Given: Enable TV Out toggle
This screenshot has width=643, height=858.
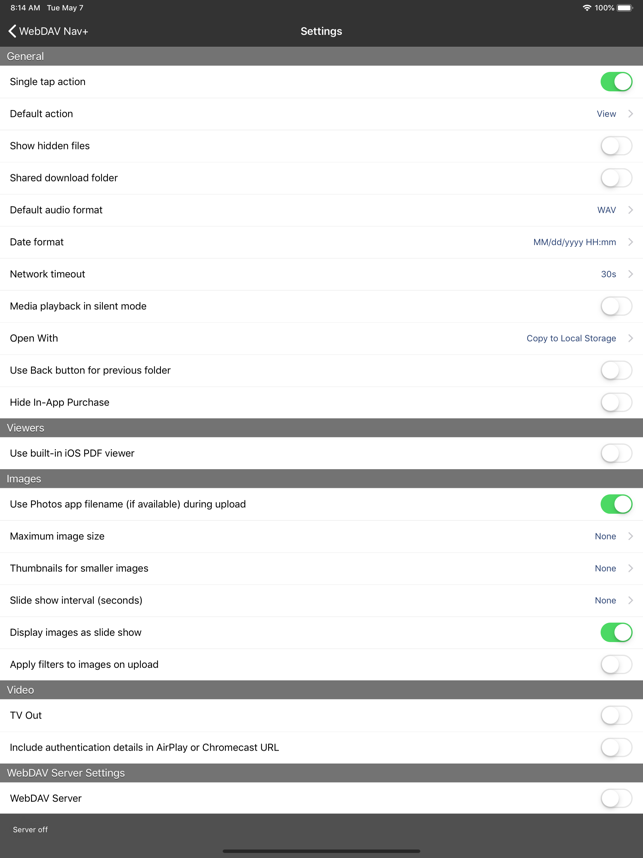Looking at the screenshot, I should pyautogui.click(x=616, y=715).
